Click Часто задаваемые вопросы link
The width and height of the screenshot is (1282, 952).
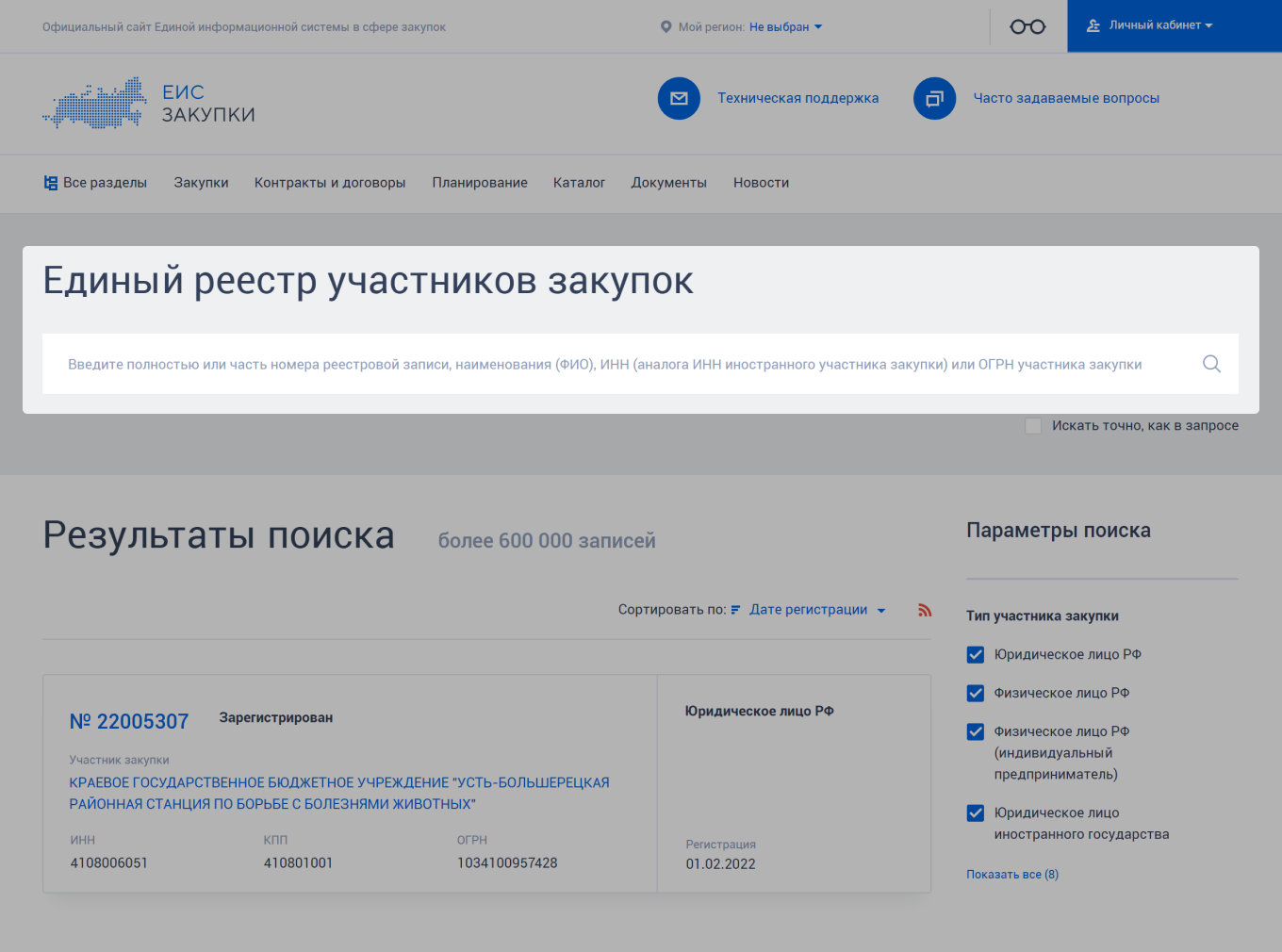coord(1066,98)
